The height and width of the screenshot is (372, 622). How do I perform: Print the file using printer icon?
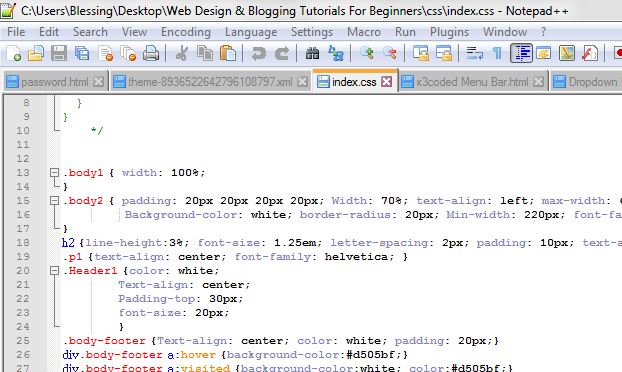(x=151, y=53)
